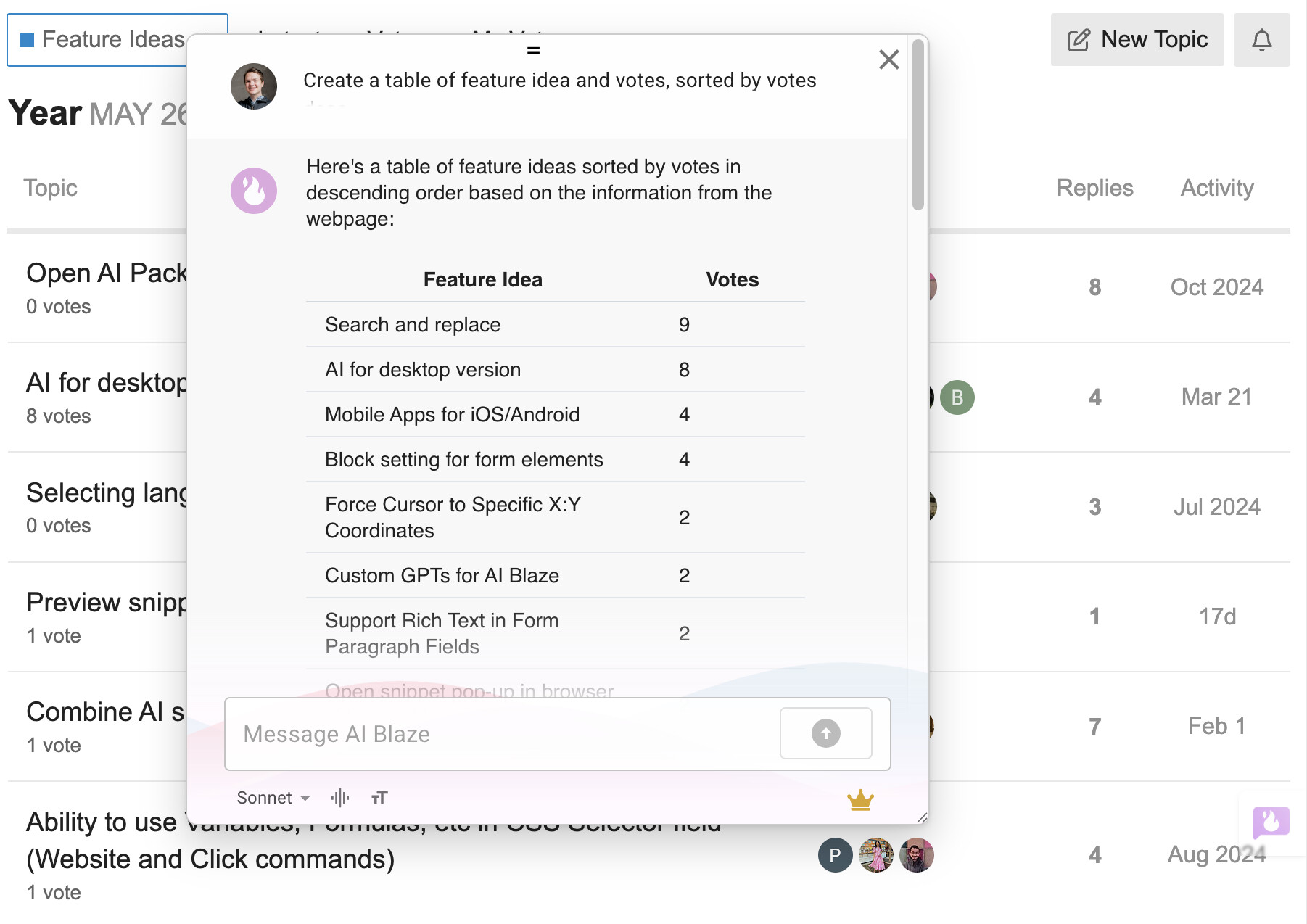Open the Sonnet model dropdown
The image size is (1307, 924).
click(273, 798)
